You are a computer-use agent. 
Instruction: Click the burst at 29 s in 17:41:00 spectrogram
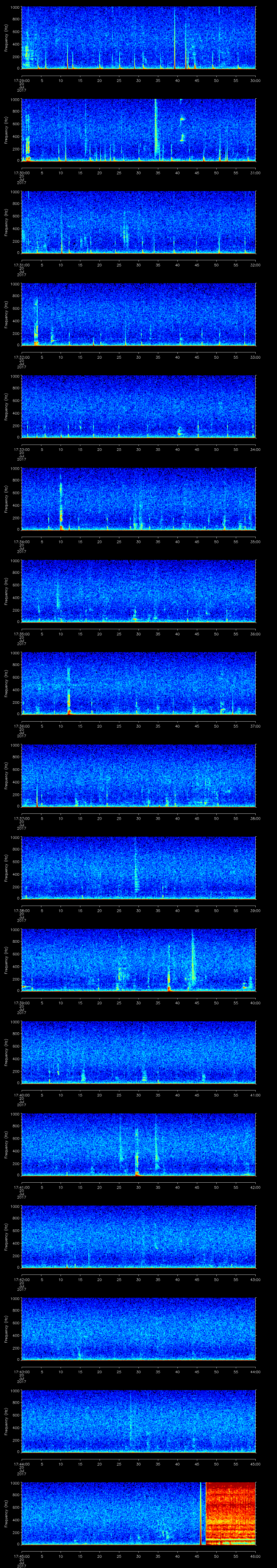click(x=137, y=1150)
